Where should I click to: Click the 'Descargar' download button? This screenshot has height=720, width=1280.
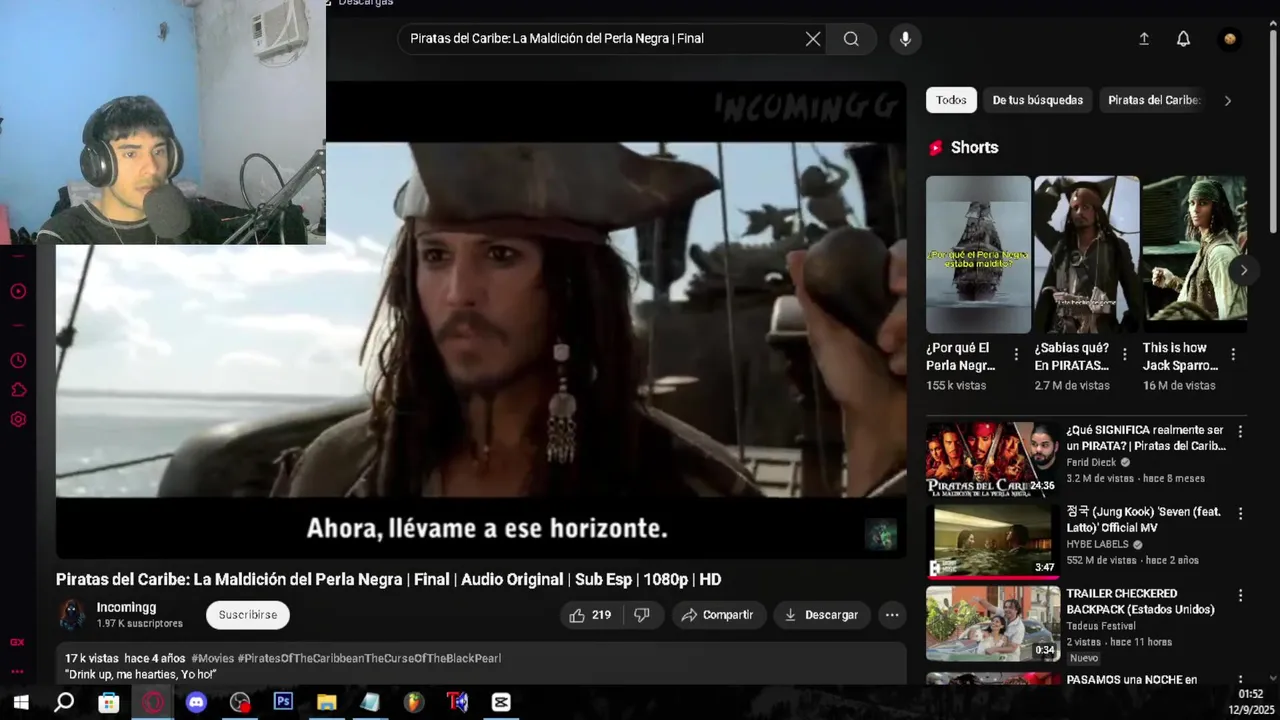click(821, 615)
